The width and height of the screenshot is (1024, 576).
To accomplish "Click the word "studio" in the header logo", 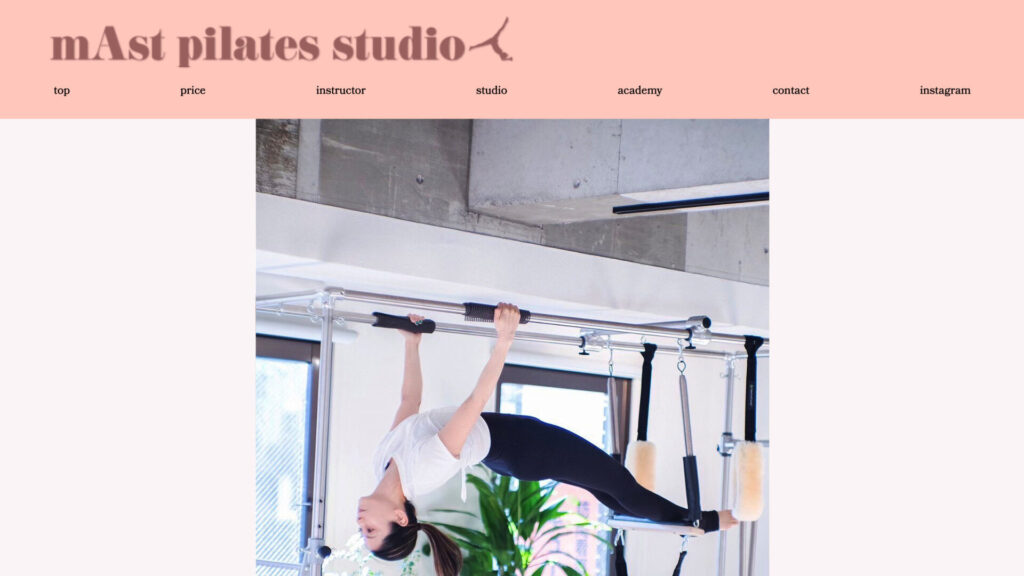I will click(398, 44).
